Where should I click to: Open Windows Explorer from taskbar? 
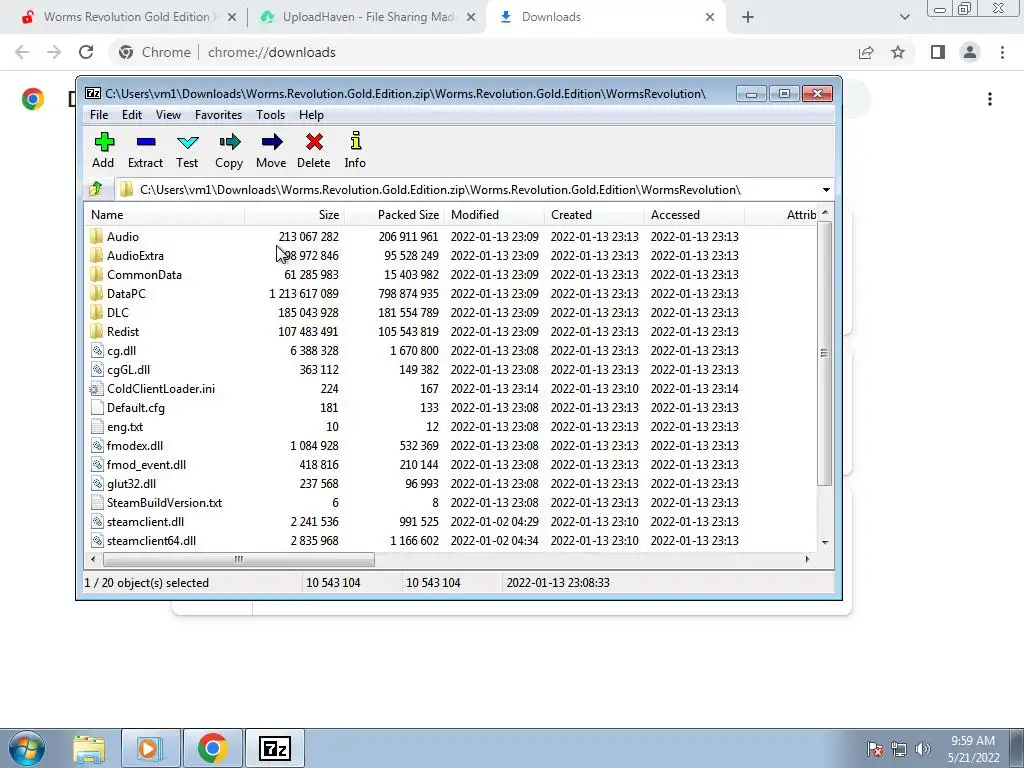tap(89, 748)
